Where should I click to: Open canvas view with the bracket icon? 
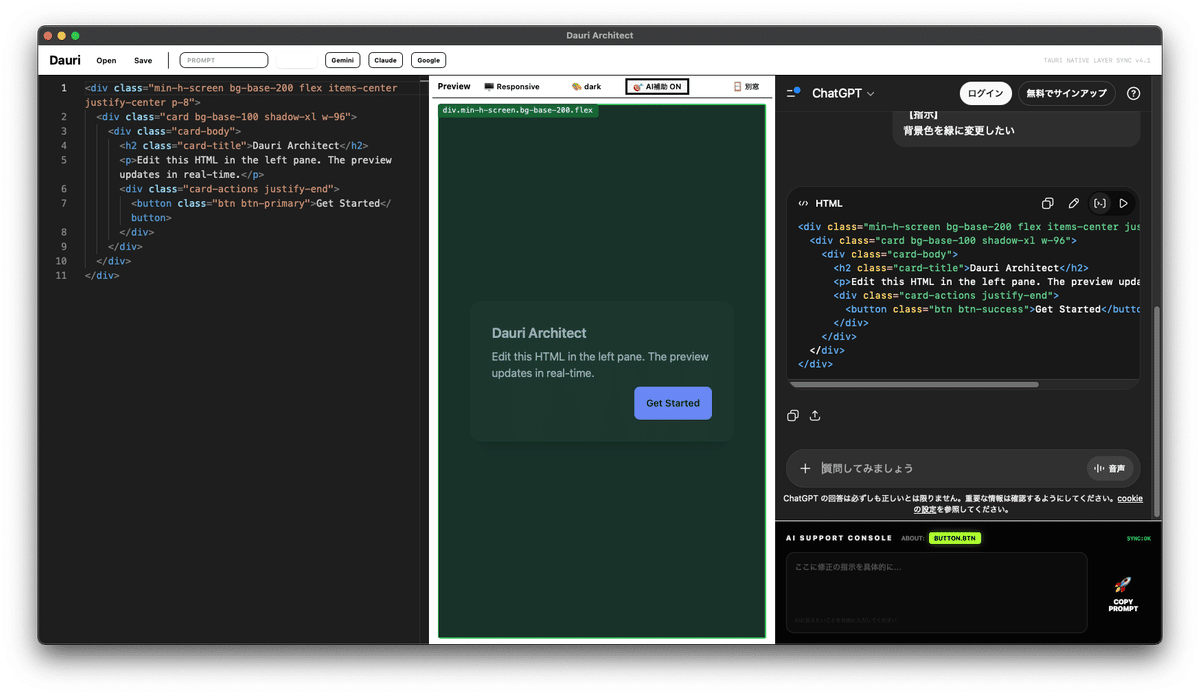(x=1098, y=203)
